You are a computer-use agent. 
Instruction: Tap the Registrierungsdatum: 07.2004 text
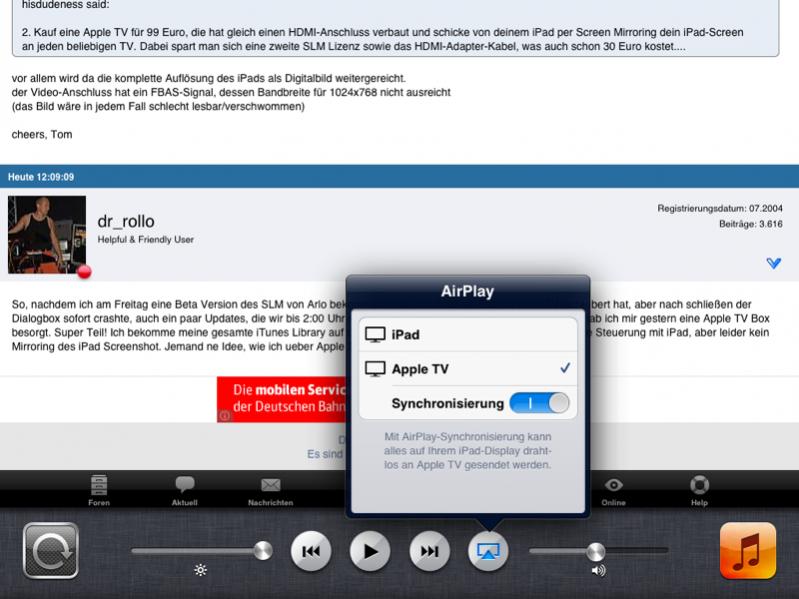pos(720,208)
